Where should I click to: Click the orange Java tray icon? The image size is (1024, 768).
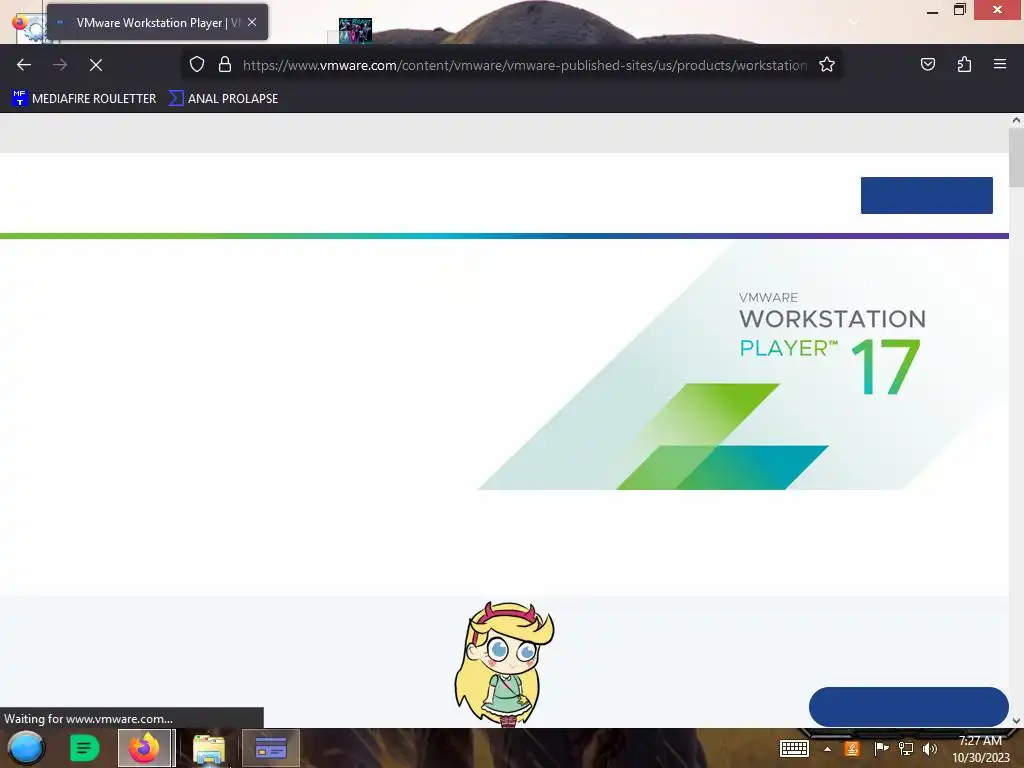[852, 749]
